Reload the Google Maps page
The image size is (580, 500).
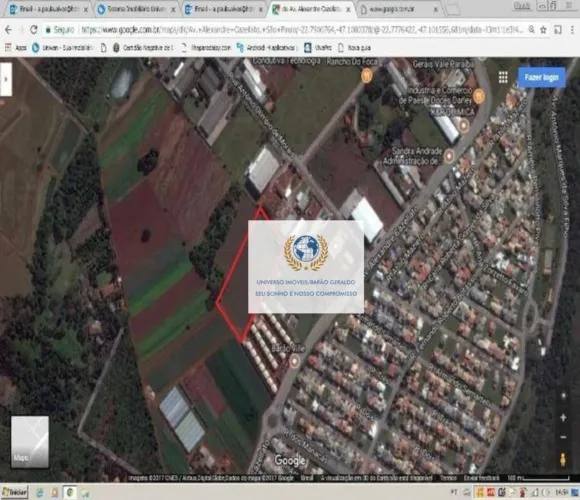coord(34,30)
